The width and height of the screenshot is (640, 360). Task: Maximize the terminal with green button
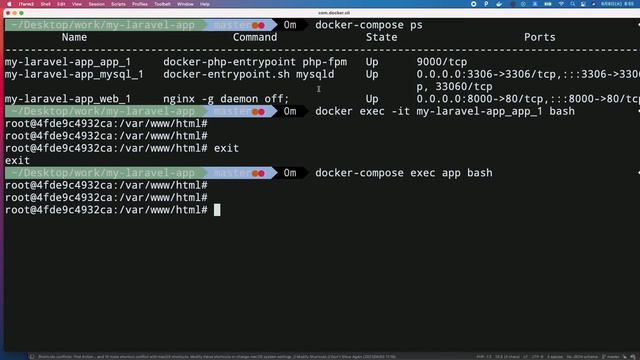coord(21,13)
